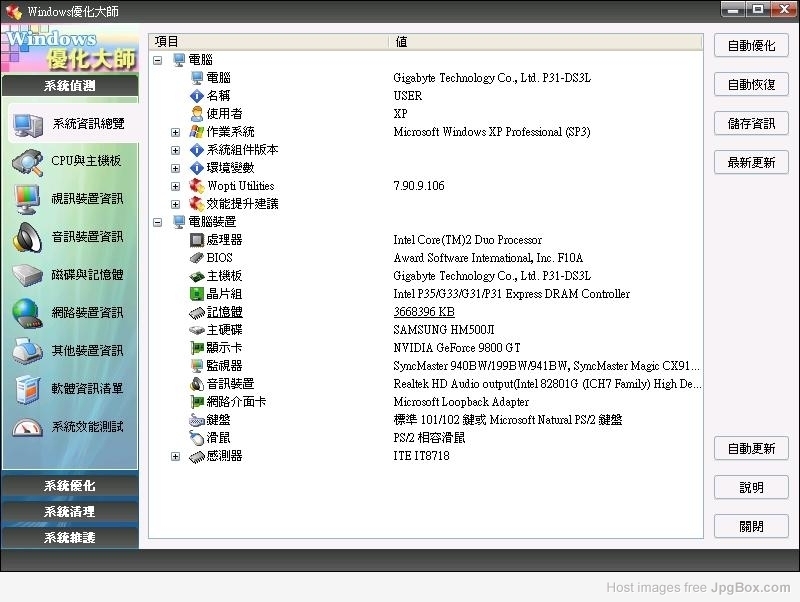Click the 自動優化 button
Image resolution: width=800 pixels, height=602 pixels.
tap(751, 46)
